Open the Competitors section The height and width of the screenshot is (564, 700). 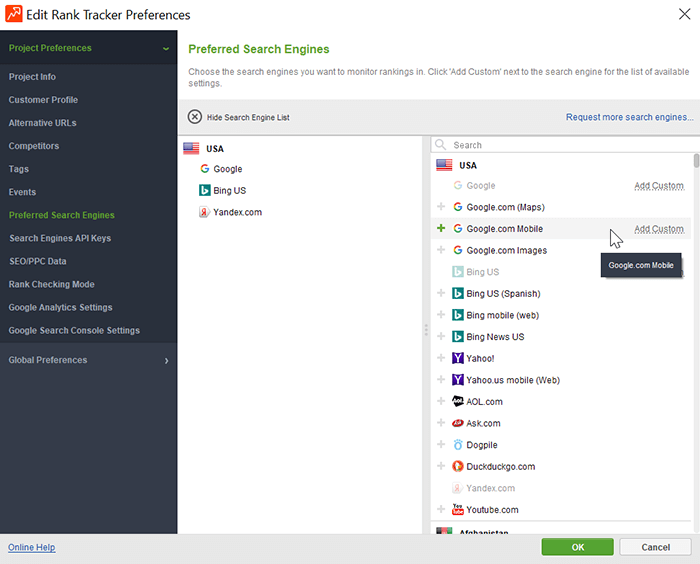(34, 146)
